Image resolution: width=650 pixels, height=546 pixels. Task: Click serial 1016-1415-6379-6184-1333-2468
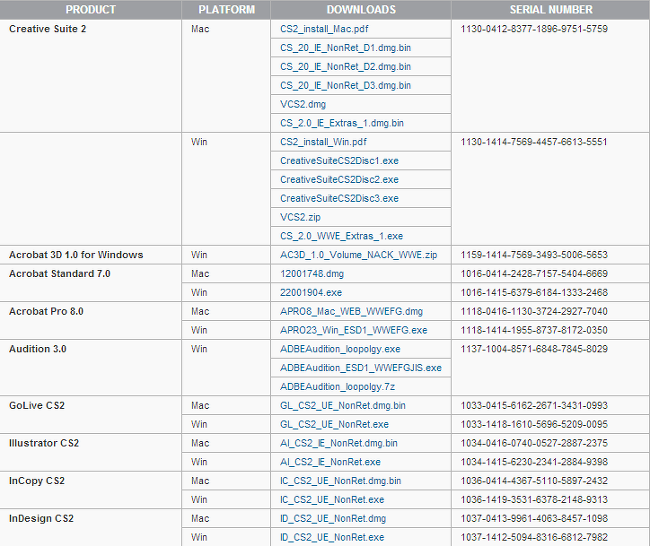tap(534, 292)
